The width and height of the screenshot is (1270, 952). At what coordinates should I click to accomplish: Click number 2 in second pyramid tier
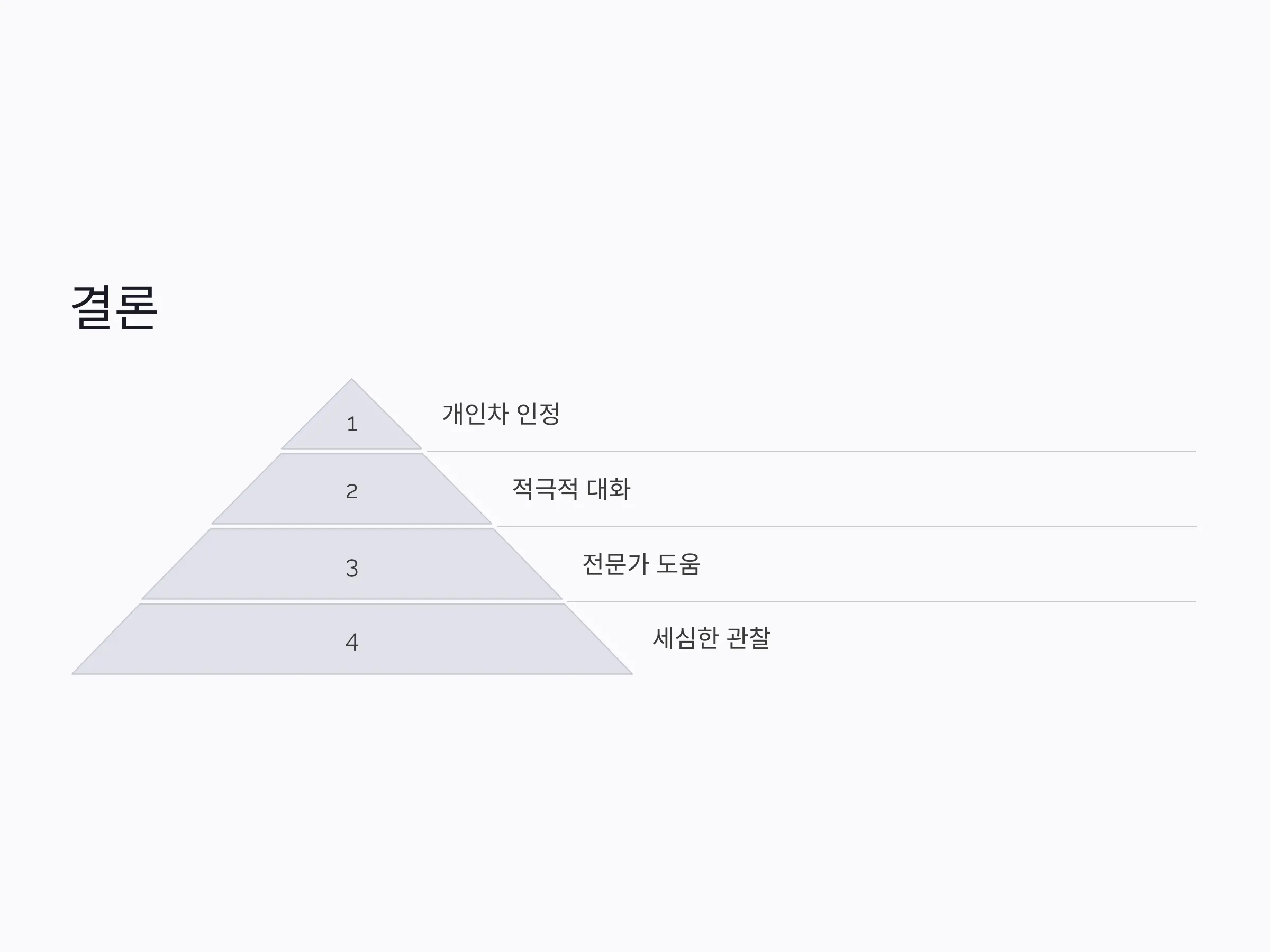[352, 491]
